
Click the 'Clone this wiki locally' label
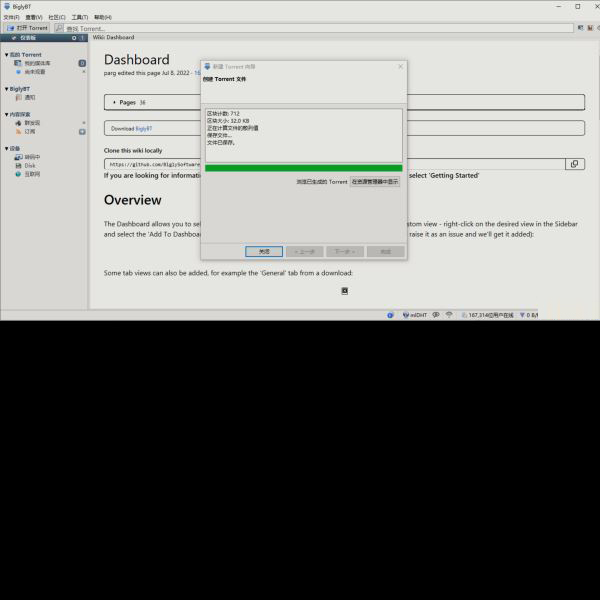pyautogui.click(x=133, y=150)
